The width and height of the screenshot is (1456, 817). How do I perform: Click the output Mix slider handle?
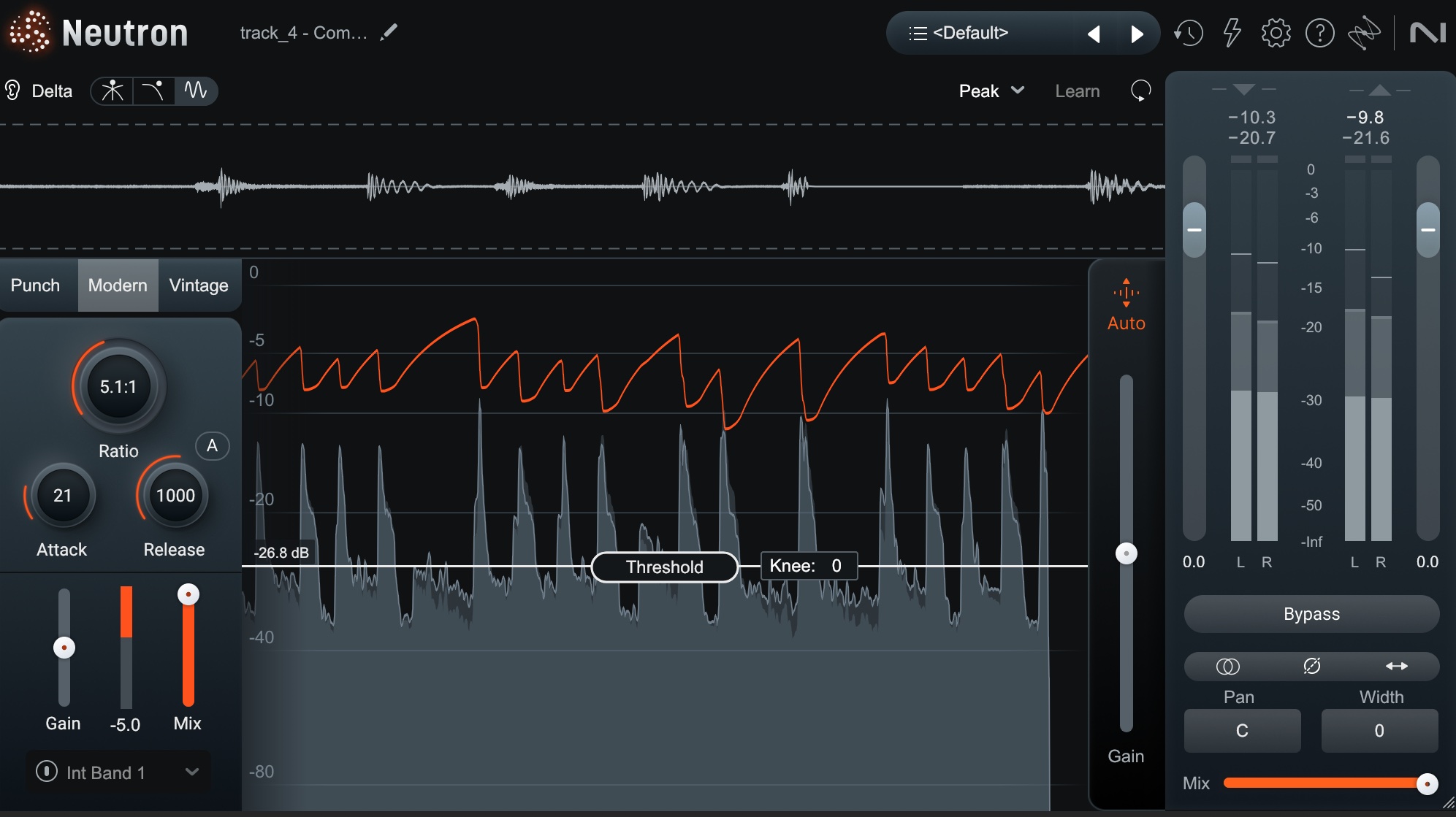click(x=1427, y=784)
